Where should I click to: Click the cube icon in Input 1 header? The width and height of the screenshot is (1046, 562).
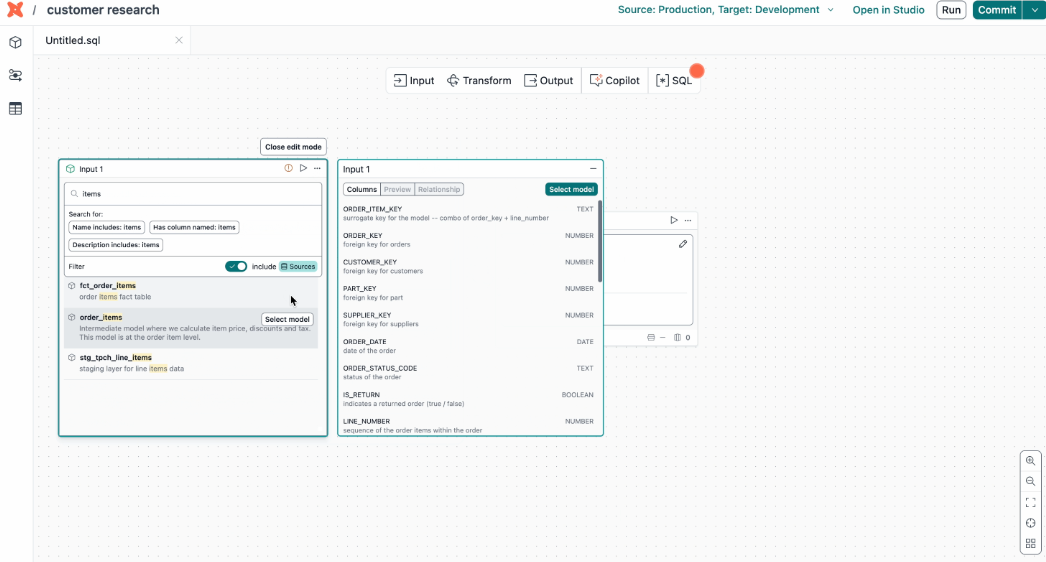click(x=70, y=170)
